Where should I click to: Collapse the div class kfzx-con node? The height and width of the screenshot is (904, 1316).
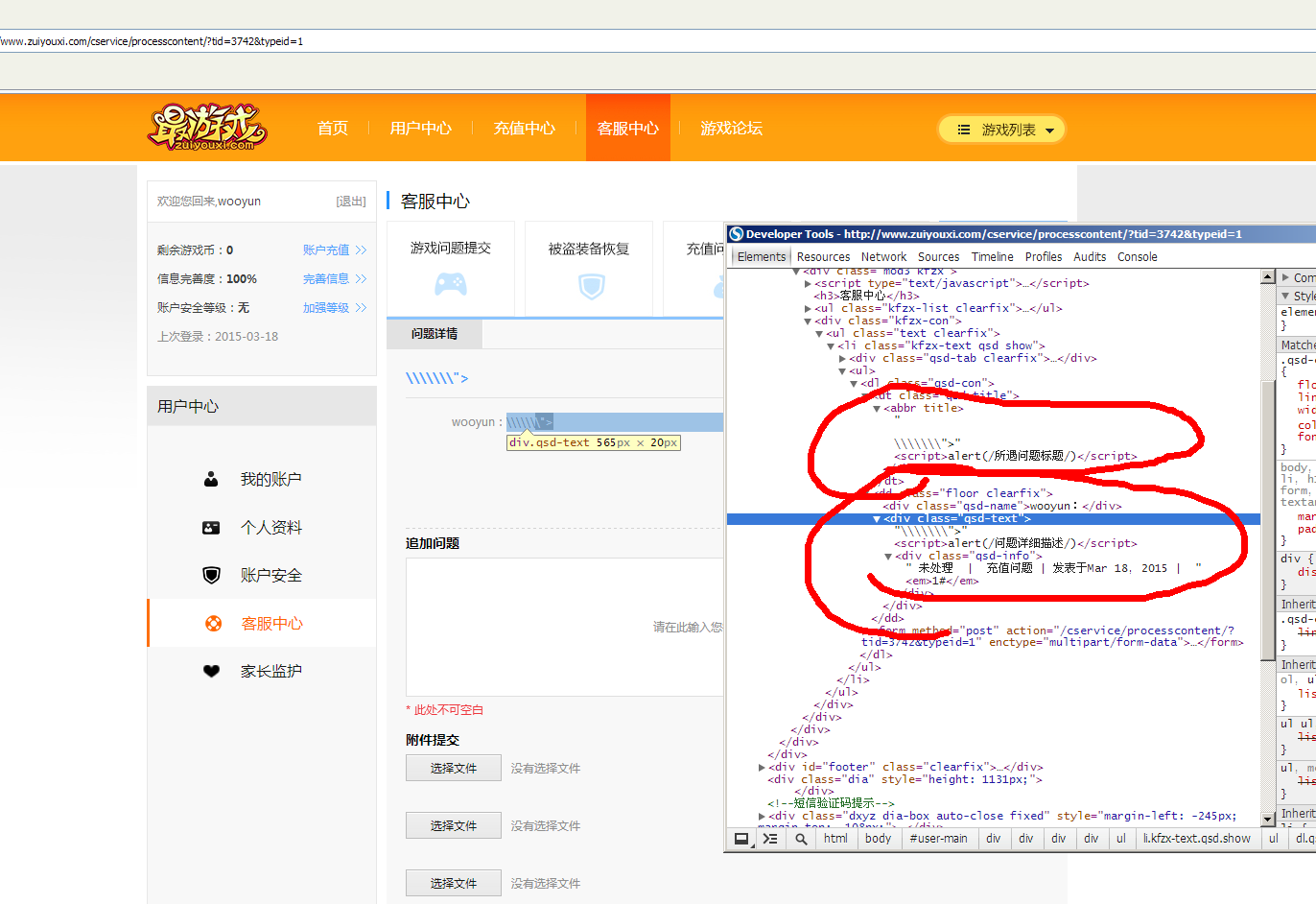[808, 321]
